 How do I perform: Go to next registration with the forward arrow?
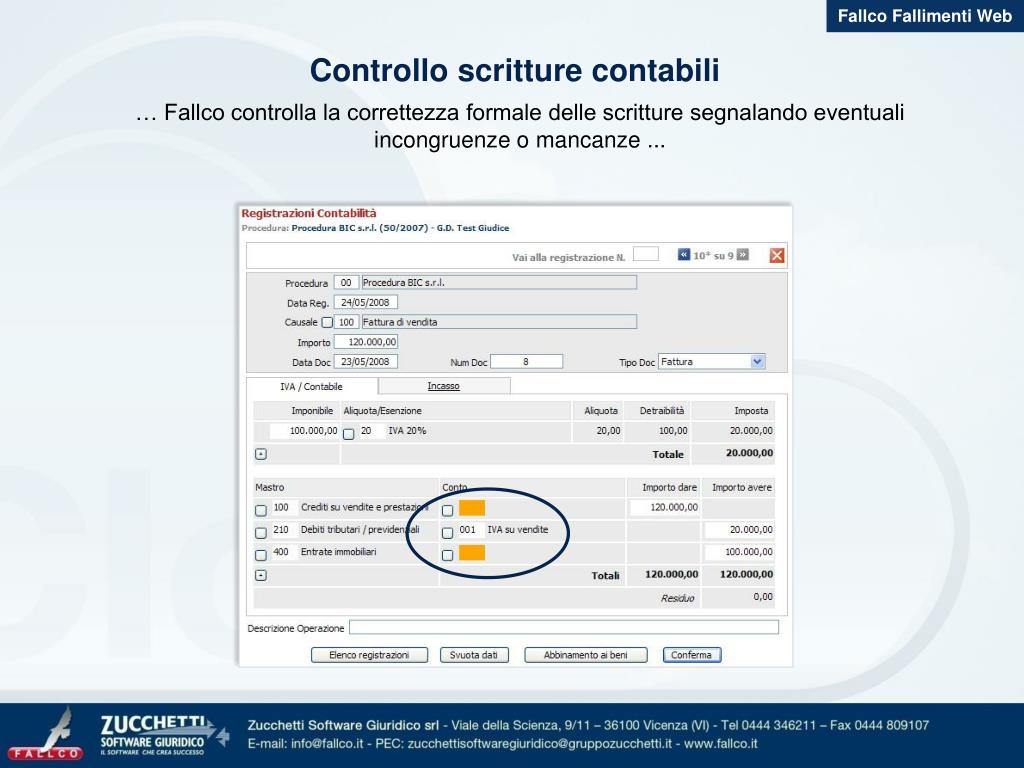(x=743, y=255)
